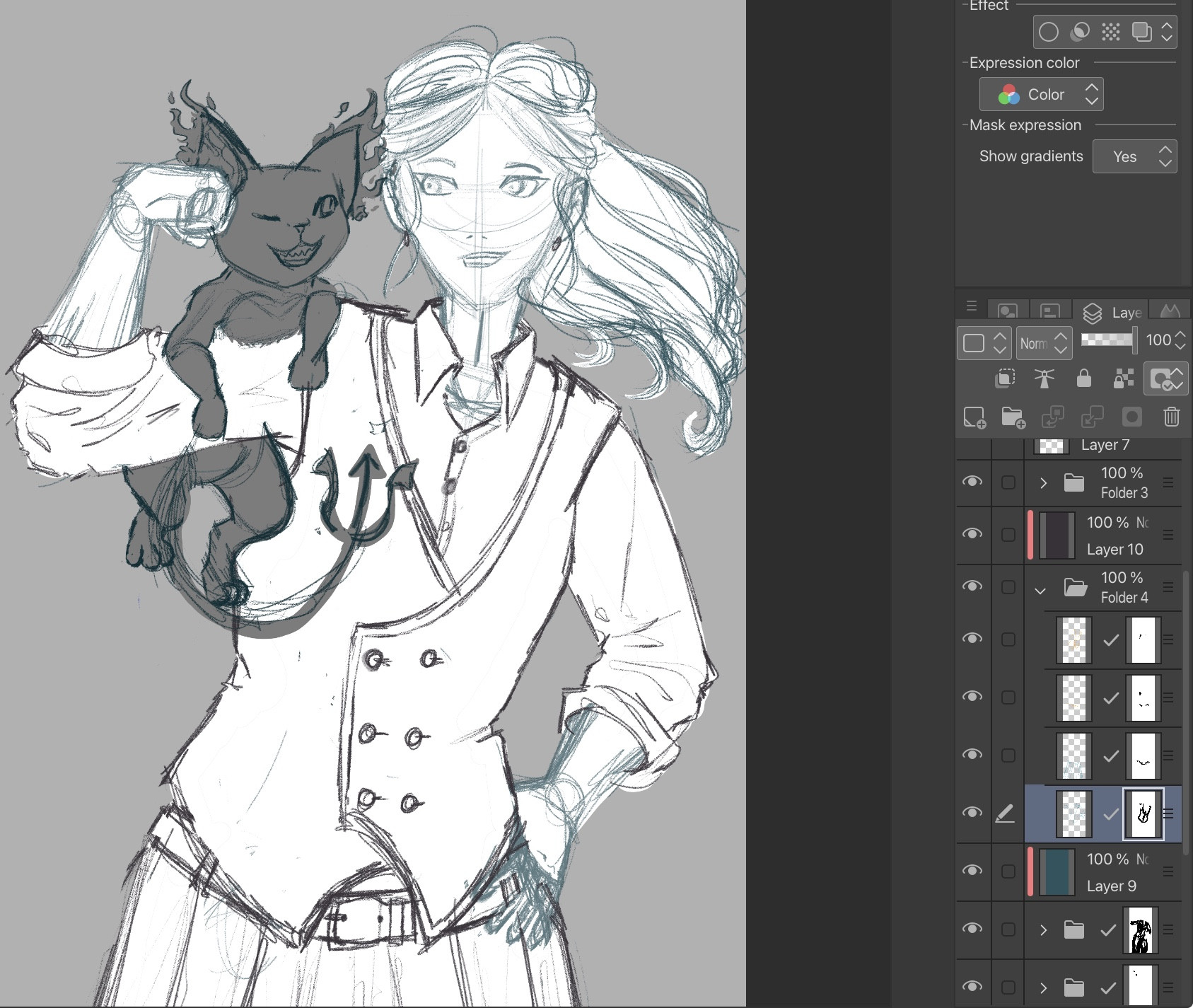The height and width of the screenshot is (1008, 1193).
Task: Hide the highlighted layer via its eye icon
Action: point(972,813)
